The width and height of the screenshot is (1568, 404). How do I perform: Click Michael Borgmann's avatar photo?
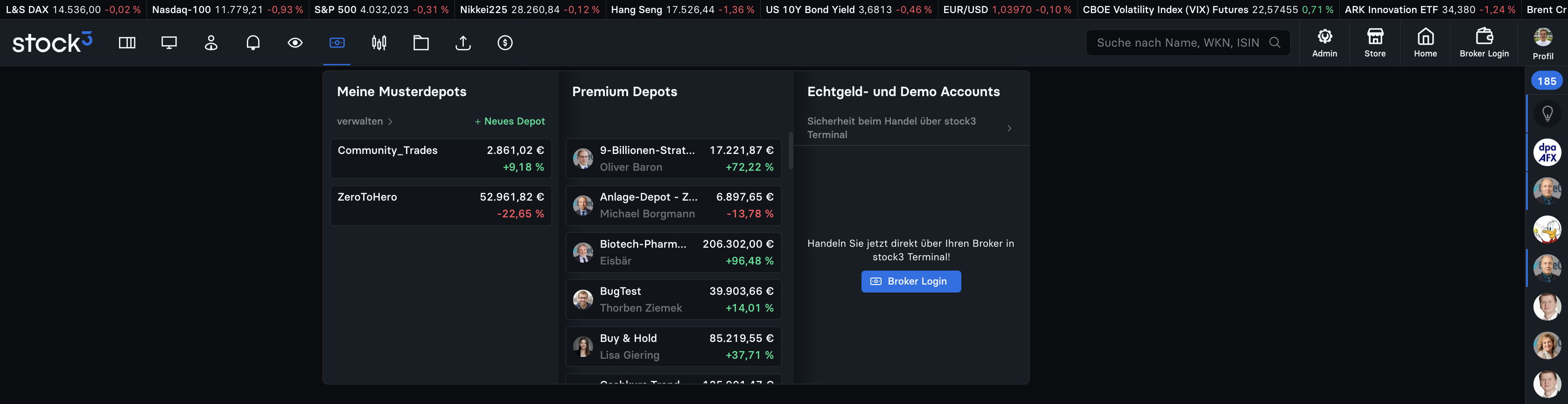(x=582, y=206)
